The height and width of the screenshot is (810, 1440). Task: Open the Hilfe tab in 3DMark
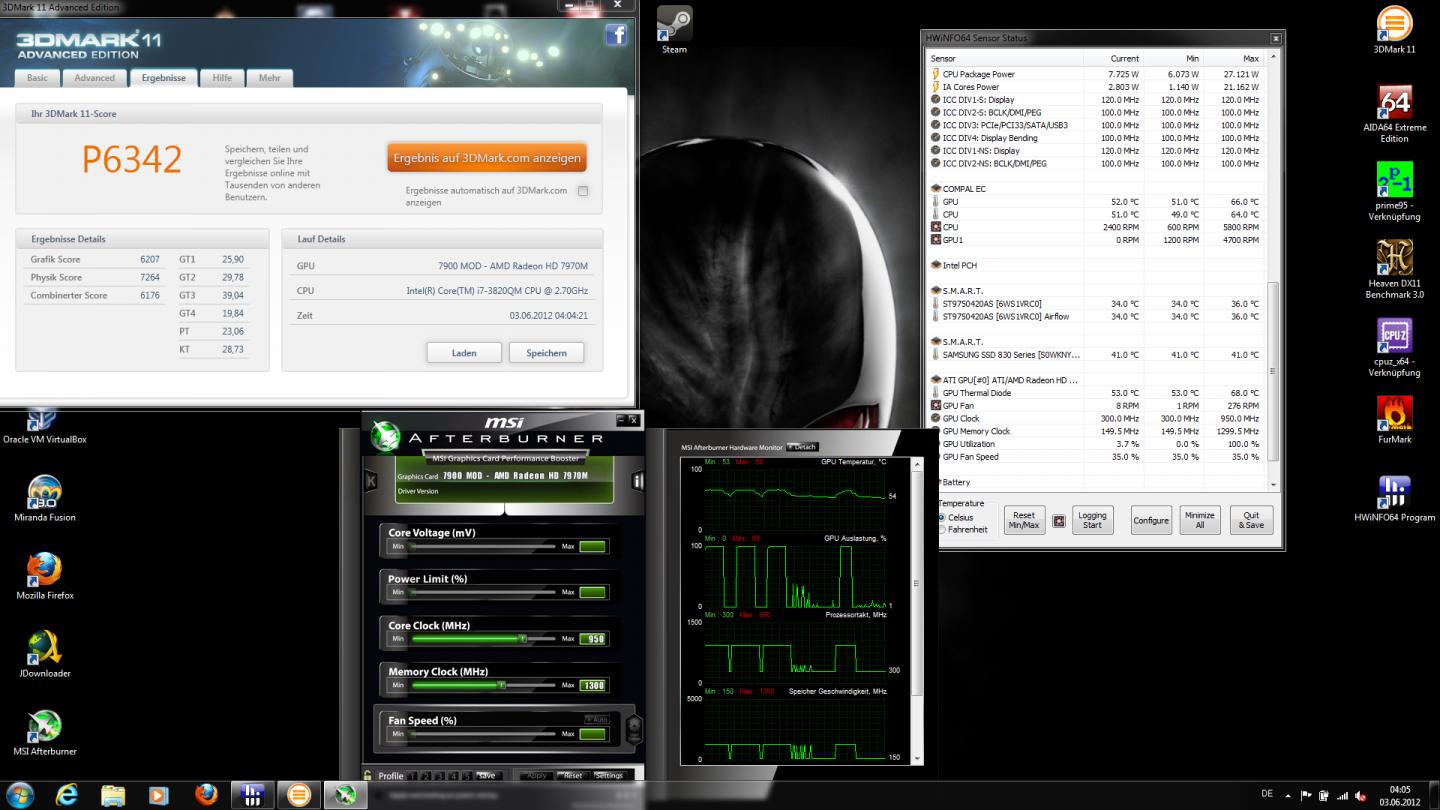pos(222,77)
